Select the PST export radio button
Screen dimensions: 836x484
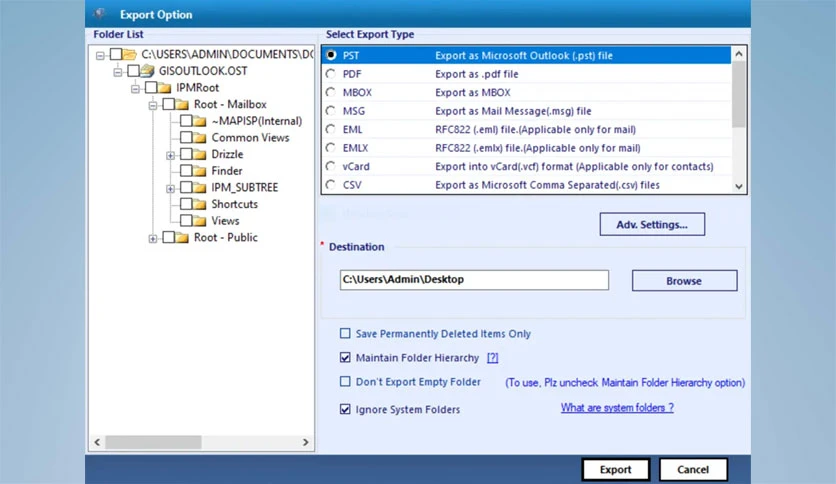click(x=331, y=55)
